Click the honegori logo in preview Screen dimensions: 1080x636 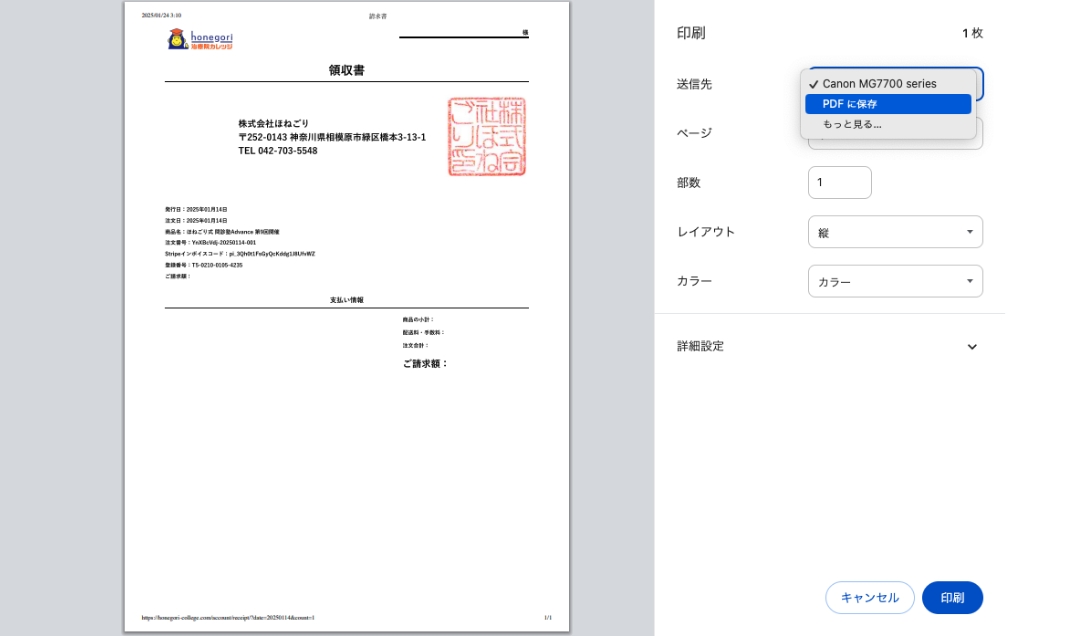pos(200,39)
